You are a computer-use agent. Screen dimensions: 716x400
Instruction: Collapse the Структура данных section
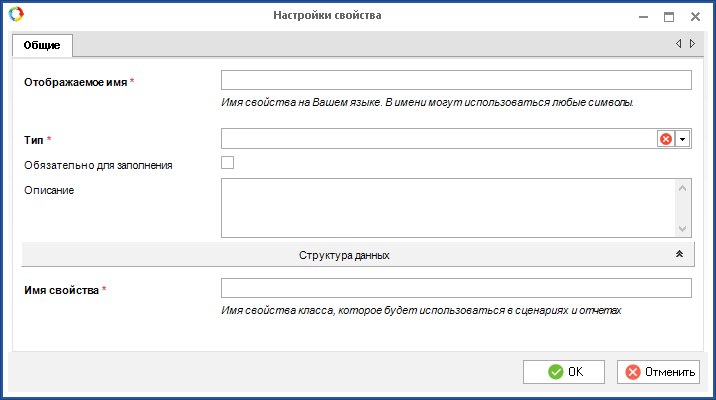(344, 255)
